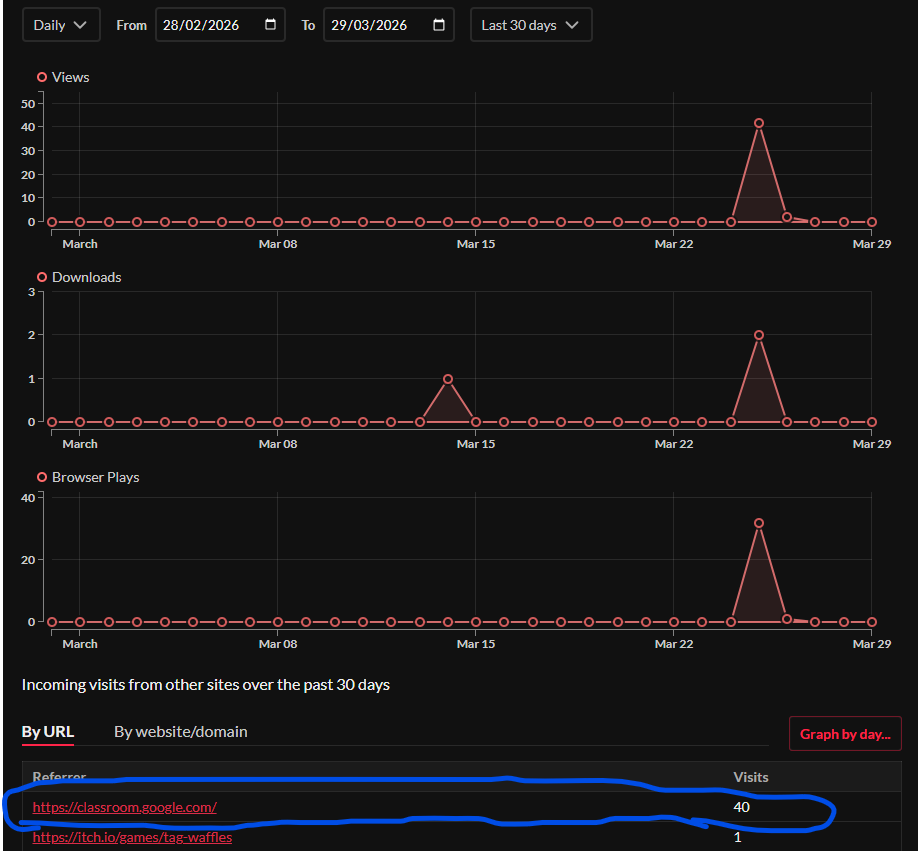The height and width of the screenshot is (851, 918).
Task: Toggle the Browser Plays series legend marker
Action: (x=42, y=478)
